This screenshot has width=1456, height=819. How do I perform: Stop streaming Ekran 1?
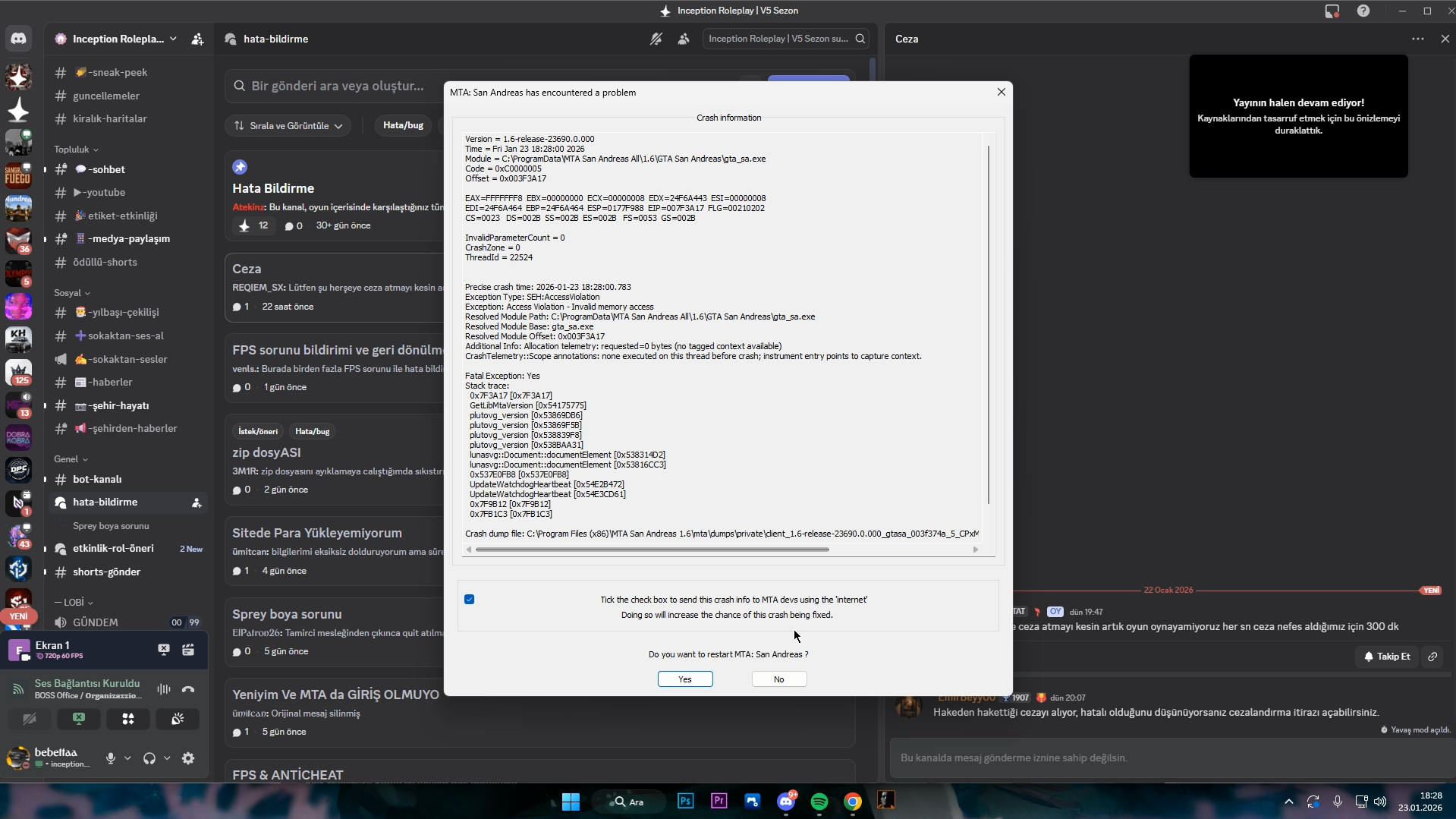164,650
